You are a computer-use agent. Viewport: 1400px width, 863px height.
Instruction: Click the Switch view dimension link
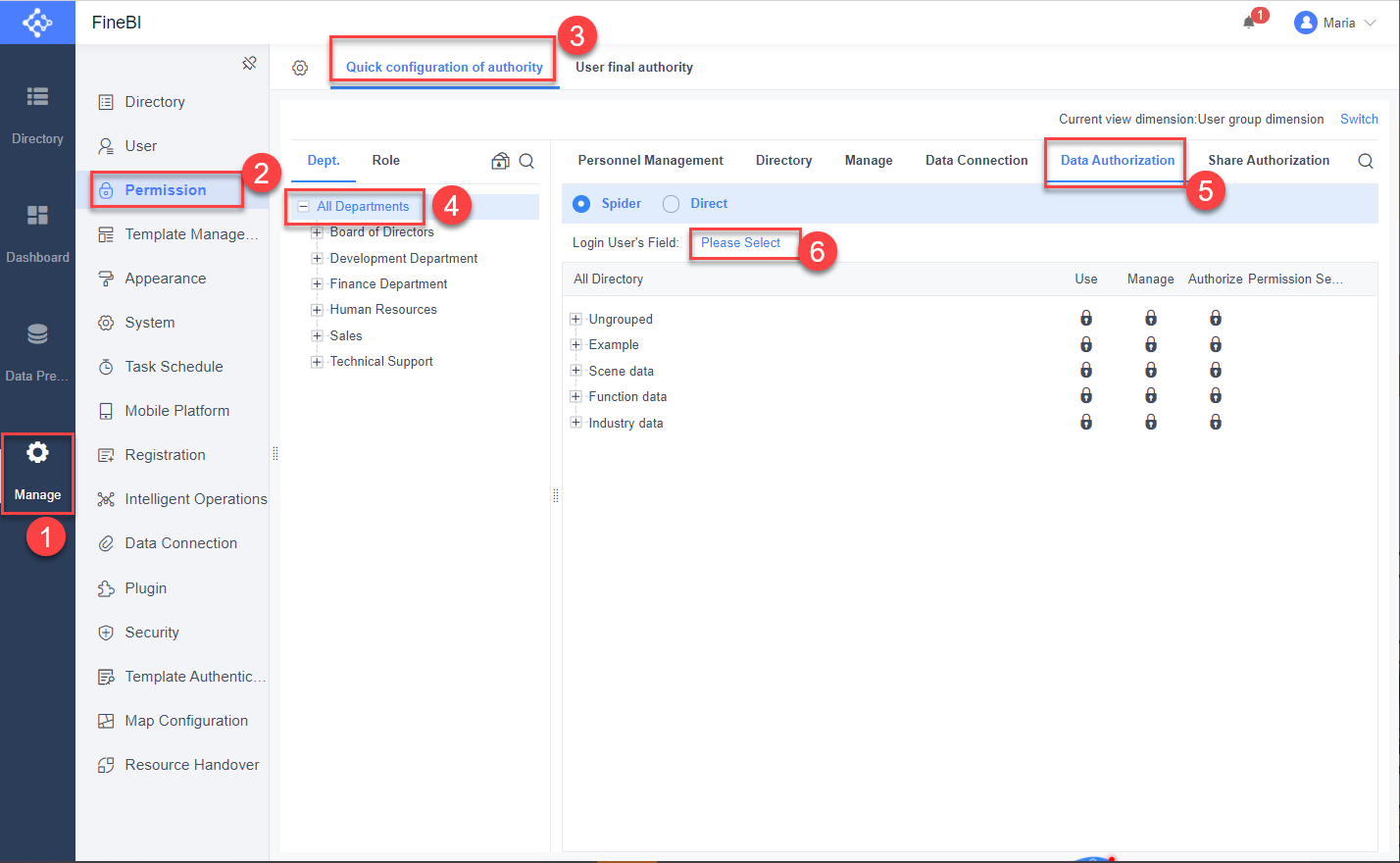coord(1359,119)
